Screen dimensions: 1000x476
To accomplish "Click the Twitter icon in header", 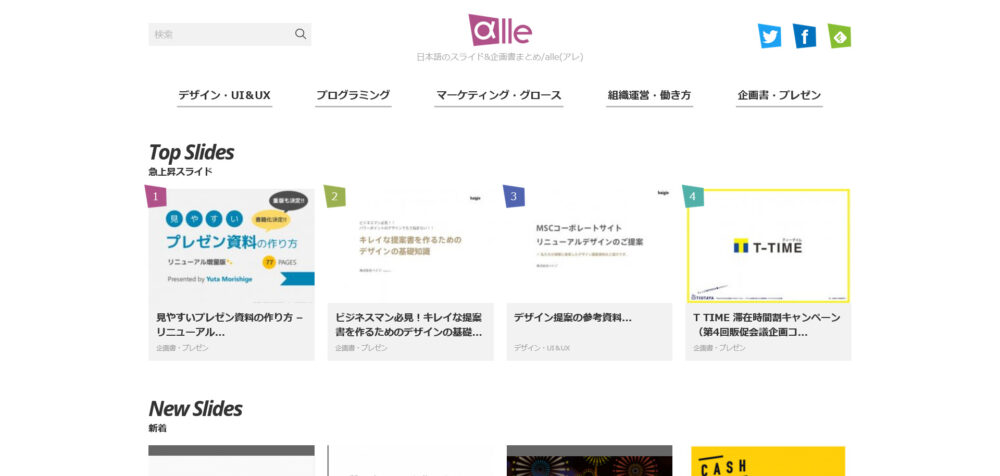I will (769, 36).
